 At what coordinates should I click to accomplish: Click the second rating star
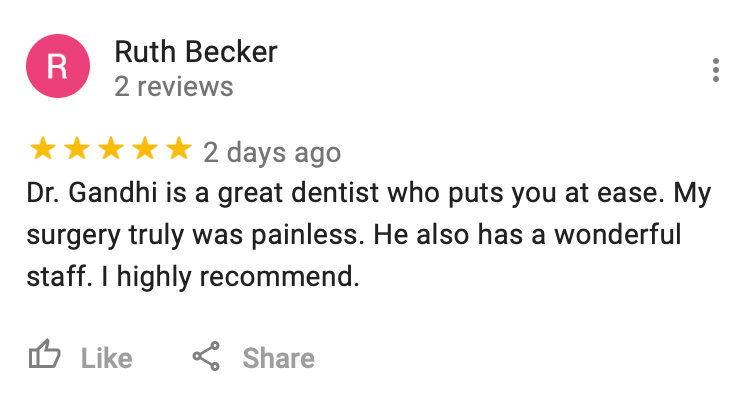click(77, 148)
